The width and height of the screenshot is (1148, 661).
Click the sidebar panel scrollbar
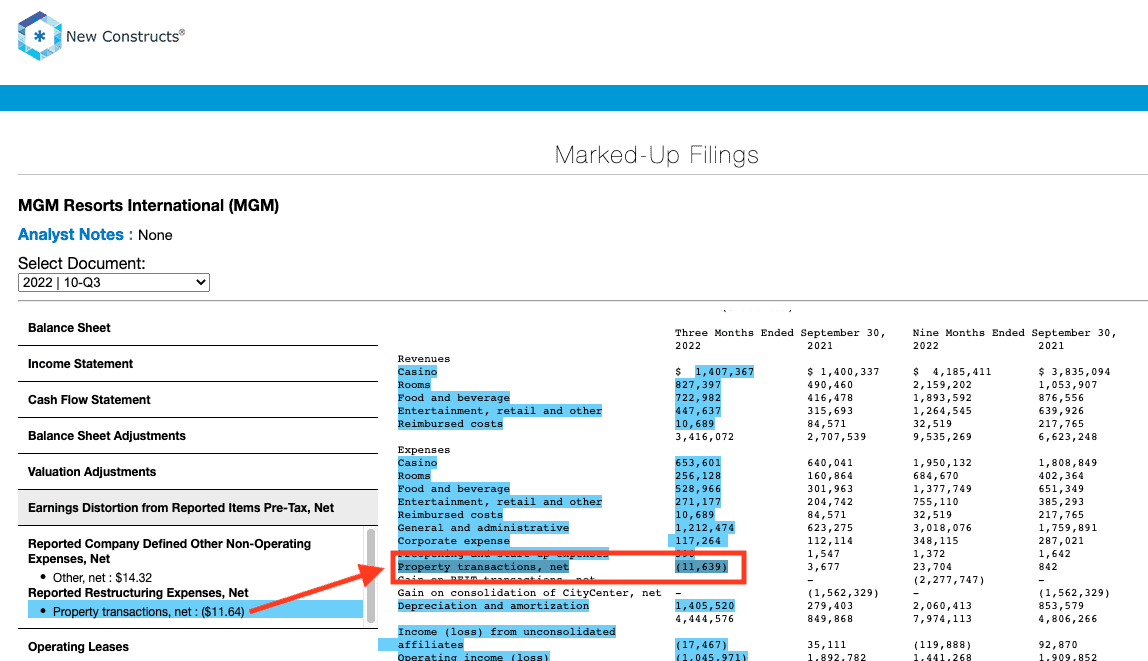click(x=370, y=576)
